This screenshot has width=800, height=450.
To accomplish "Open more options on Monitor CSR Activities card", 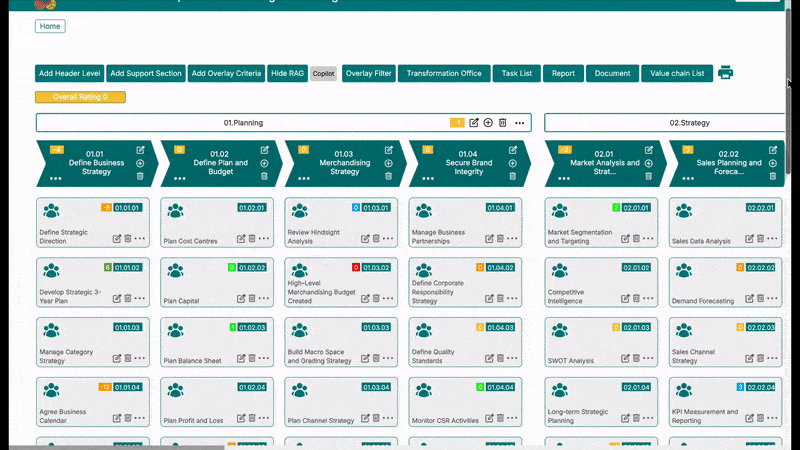I will [x=512, y=417].
